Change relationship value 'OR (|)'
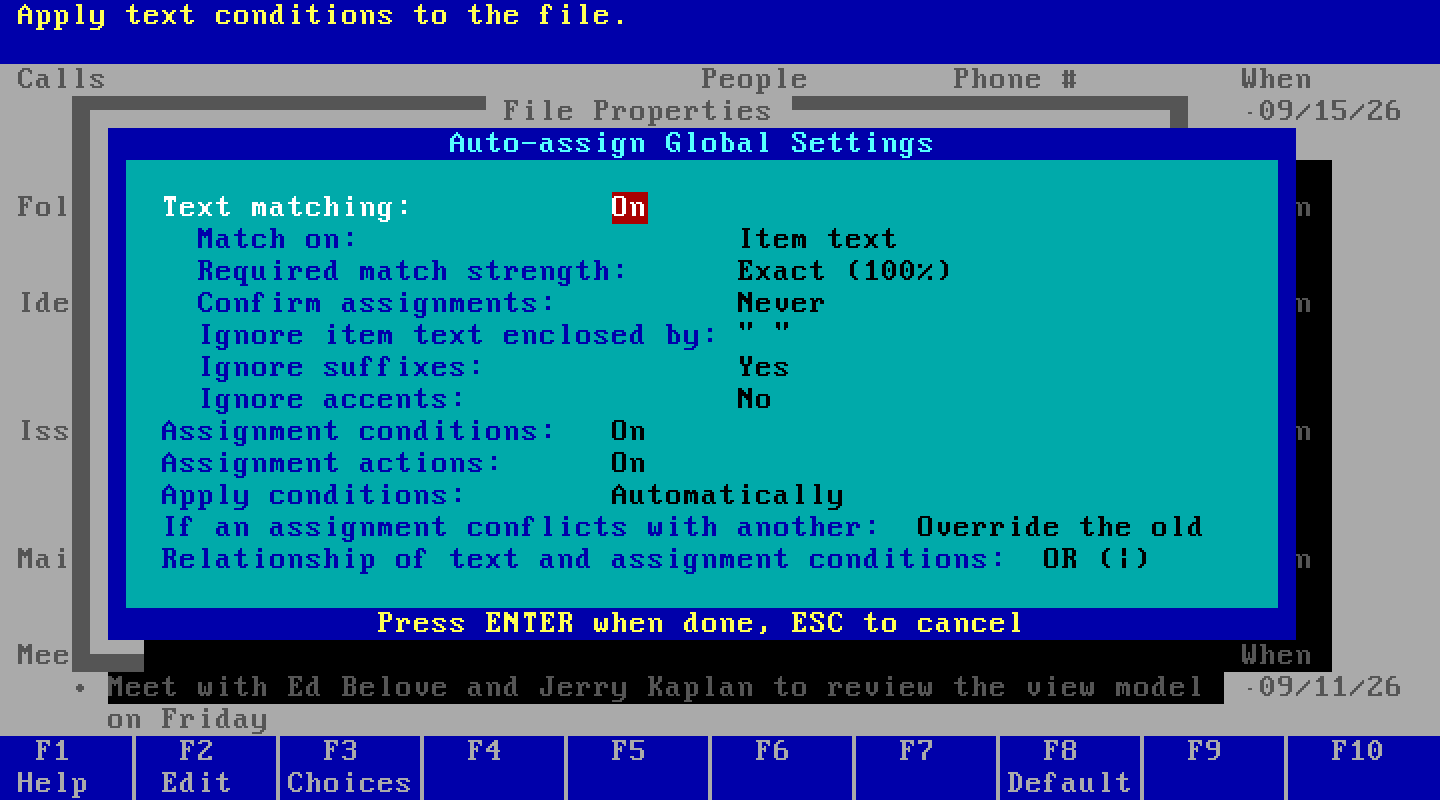Screen dimensions: 1440x800 point(1096,559)
